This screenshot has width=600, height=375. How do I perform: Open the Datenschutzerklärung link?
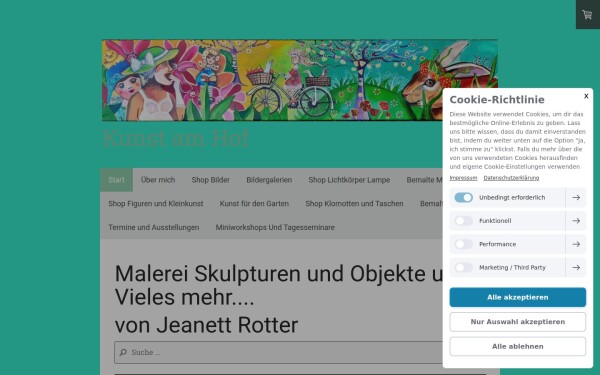coord(511,178)
